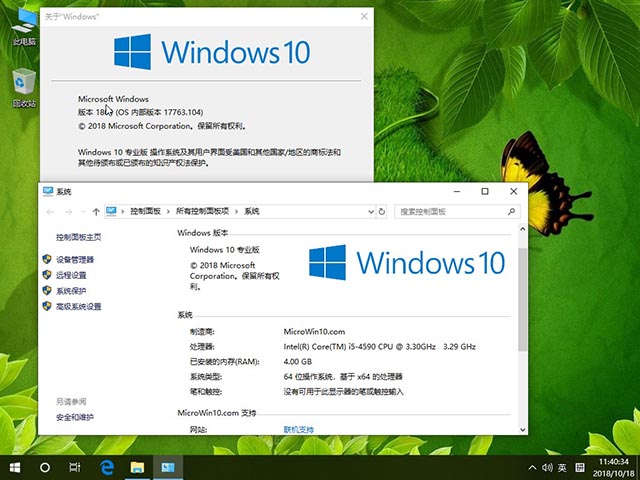The height and width of the screenshot is (480, 640).
Task: Open Cortana search circle on taskbar
Action: [x=45, y=467]
